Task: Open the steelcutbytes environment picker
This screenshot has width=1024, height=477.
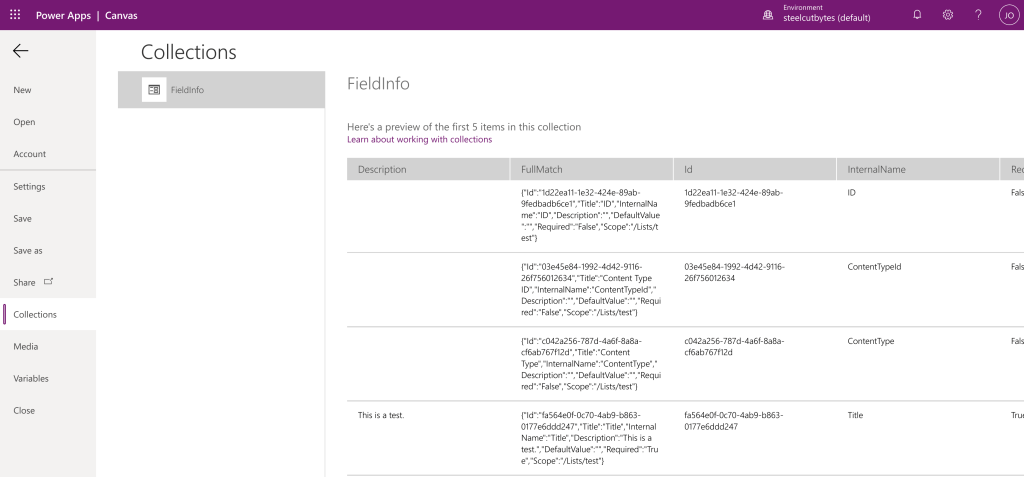Action: (826, 15)
